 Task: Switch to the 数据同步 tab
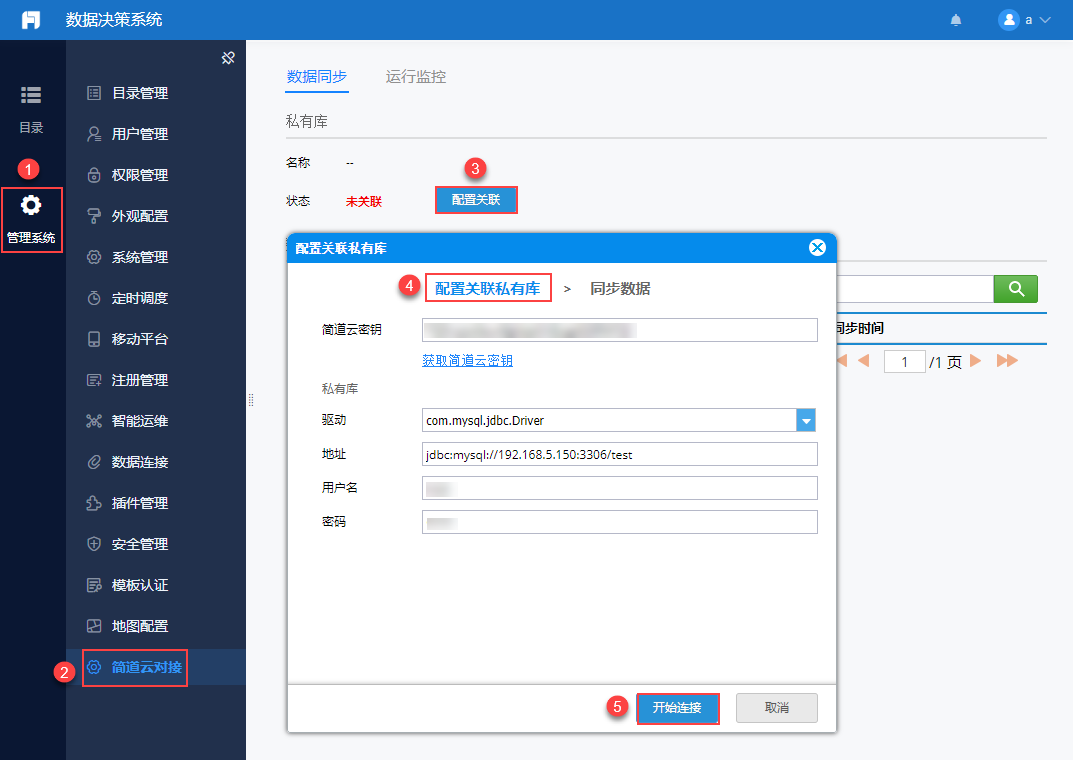point(317,77)
